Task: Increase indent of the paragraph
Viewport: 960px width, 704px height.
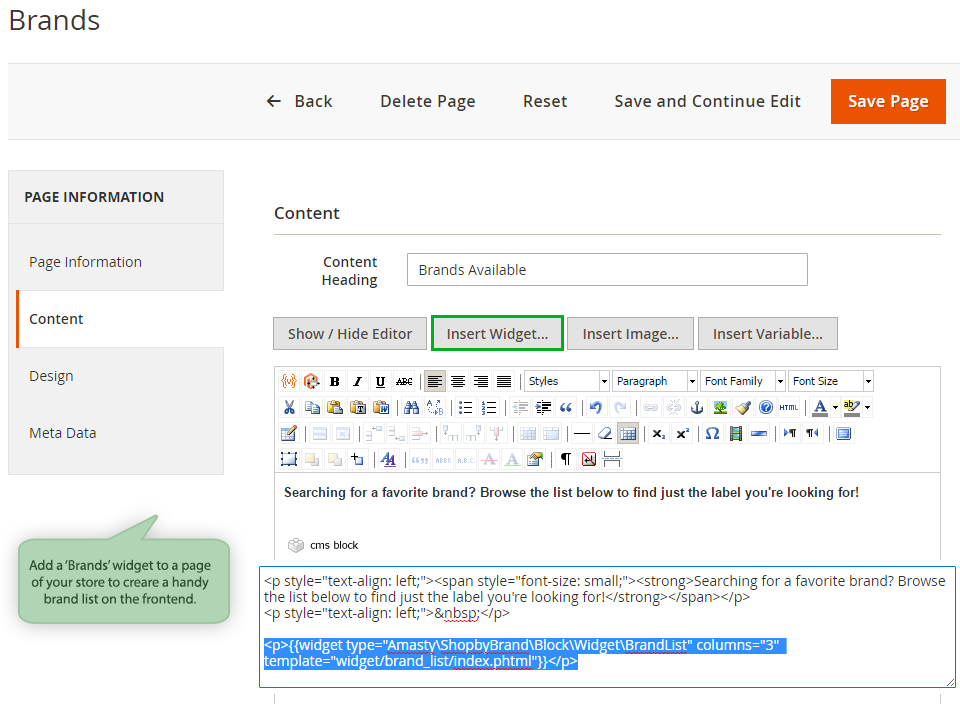Action: pyautogui.click(x=542, y=407)
